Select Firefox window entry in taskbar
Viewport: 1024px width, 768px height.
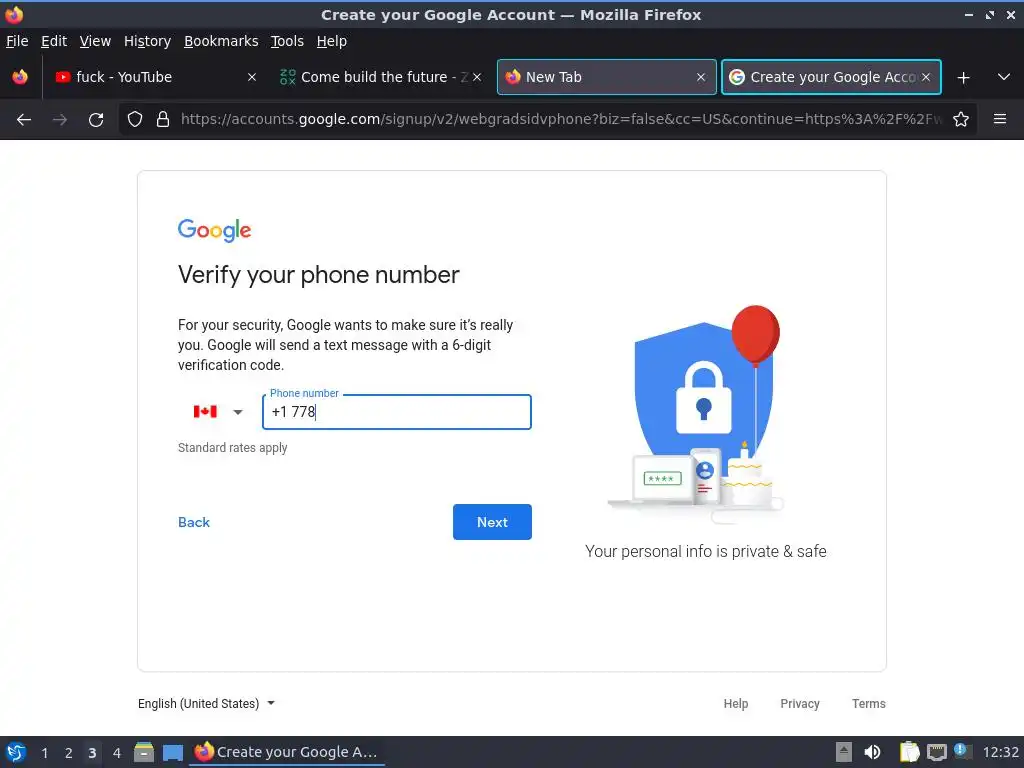pos(287,752)
